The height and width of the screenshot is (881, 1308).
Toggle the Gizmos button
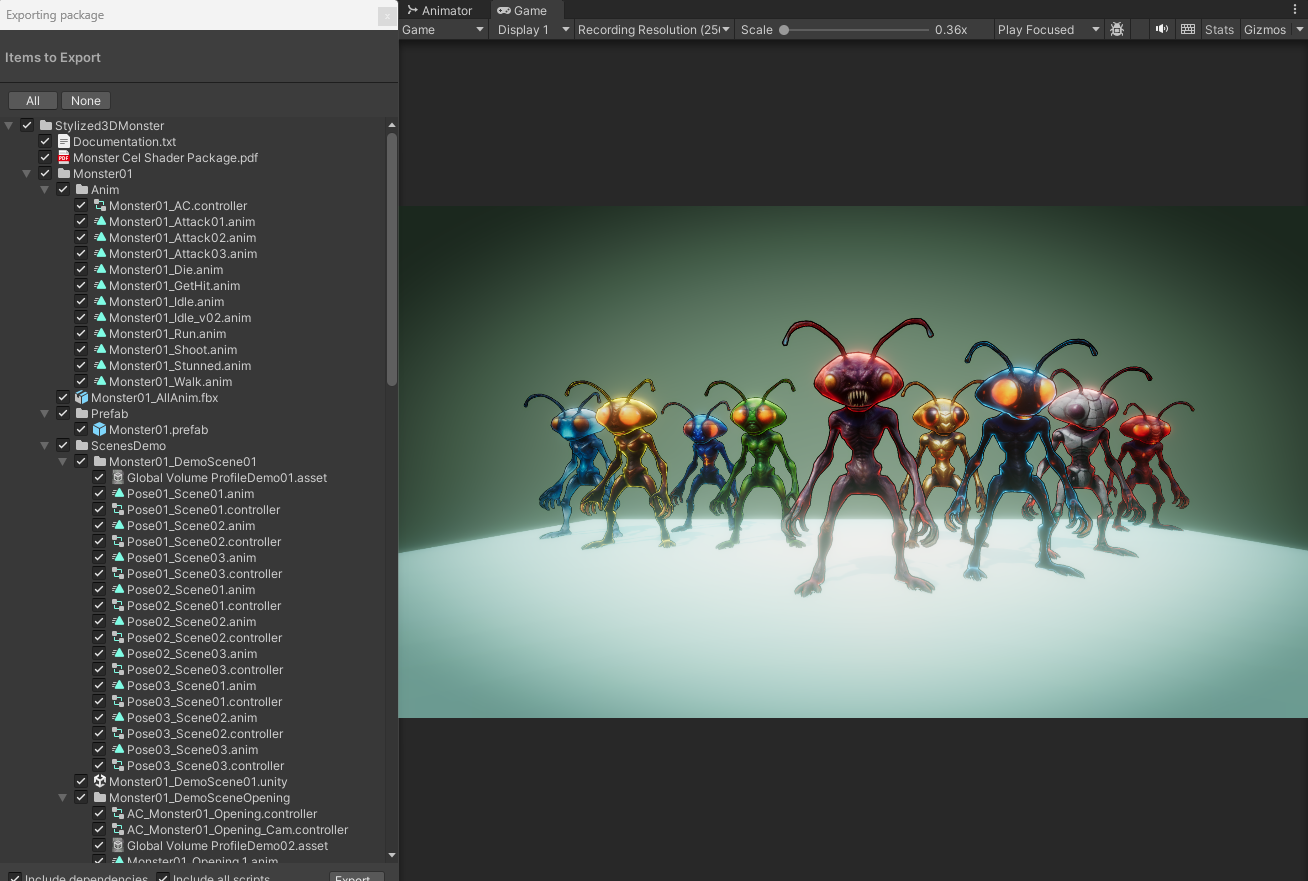tap(1265, 30)
